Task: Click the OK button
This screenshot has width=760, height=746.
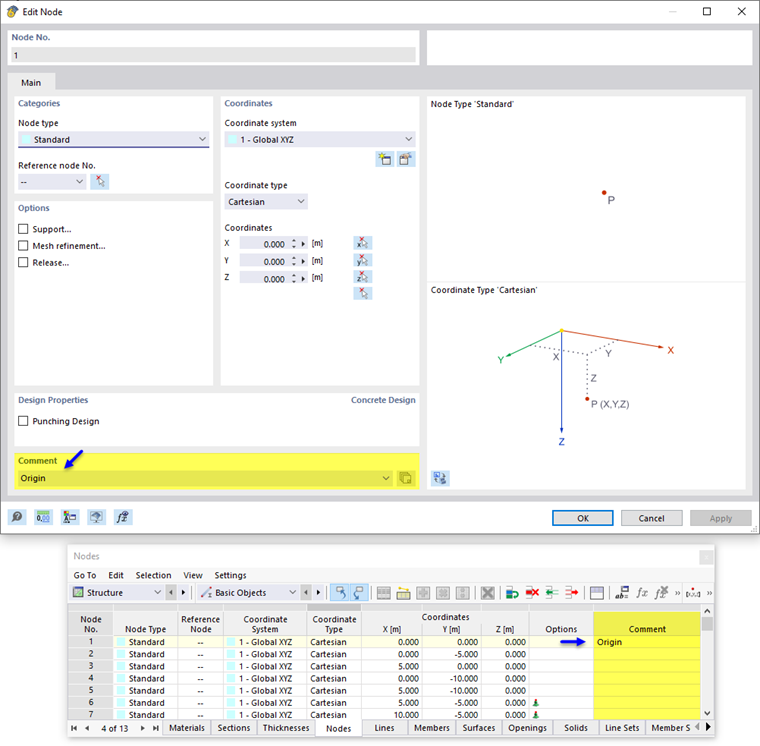Action: pos(583,518)
